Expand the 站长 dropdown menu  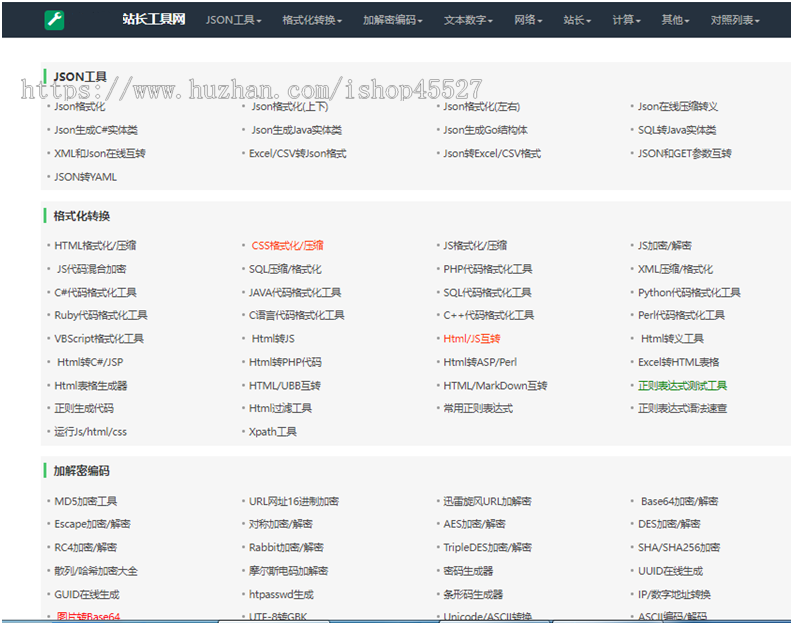(577, 20)
